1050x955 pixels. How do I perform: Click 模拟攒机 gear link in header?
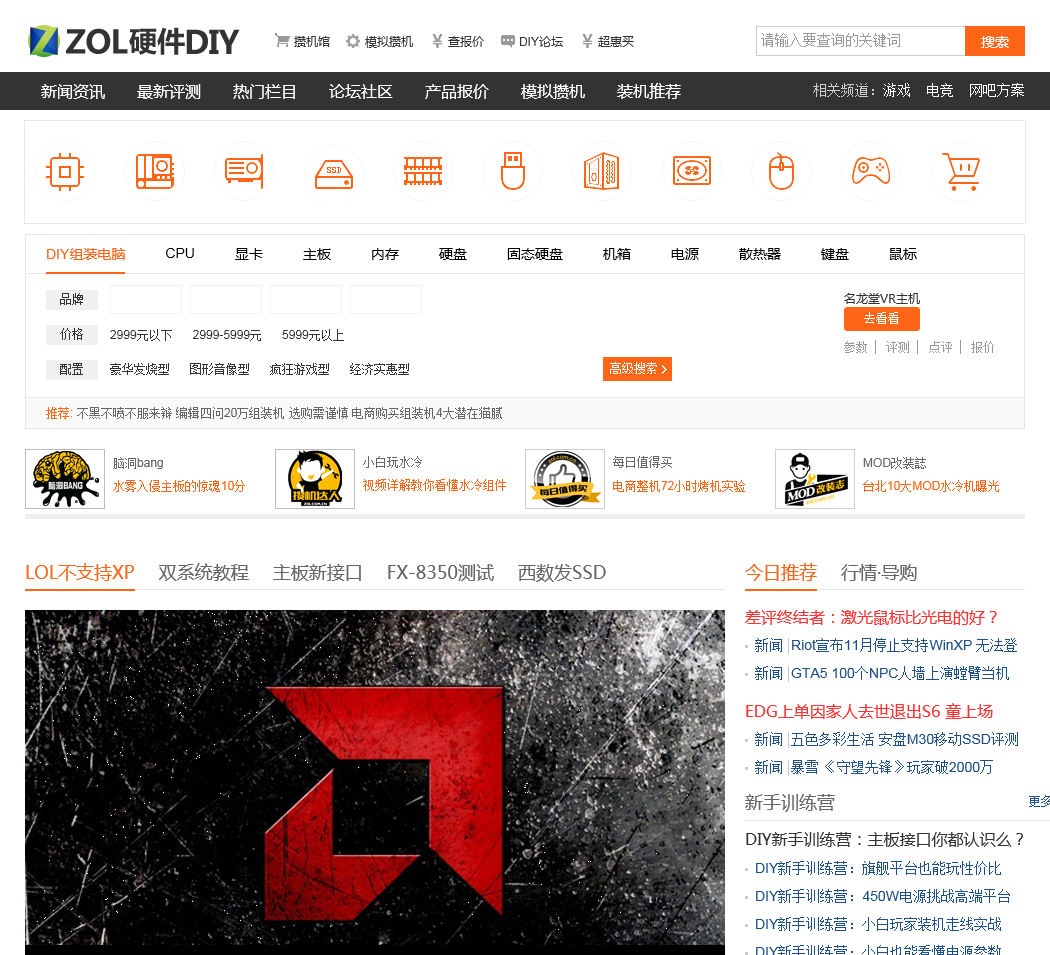tap(380, 42)
